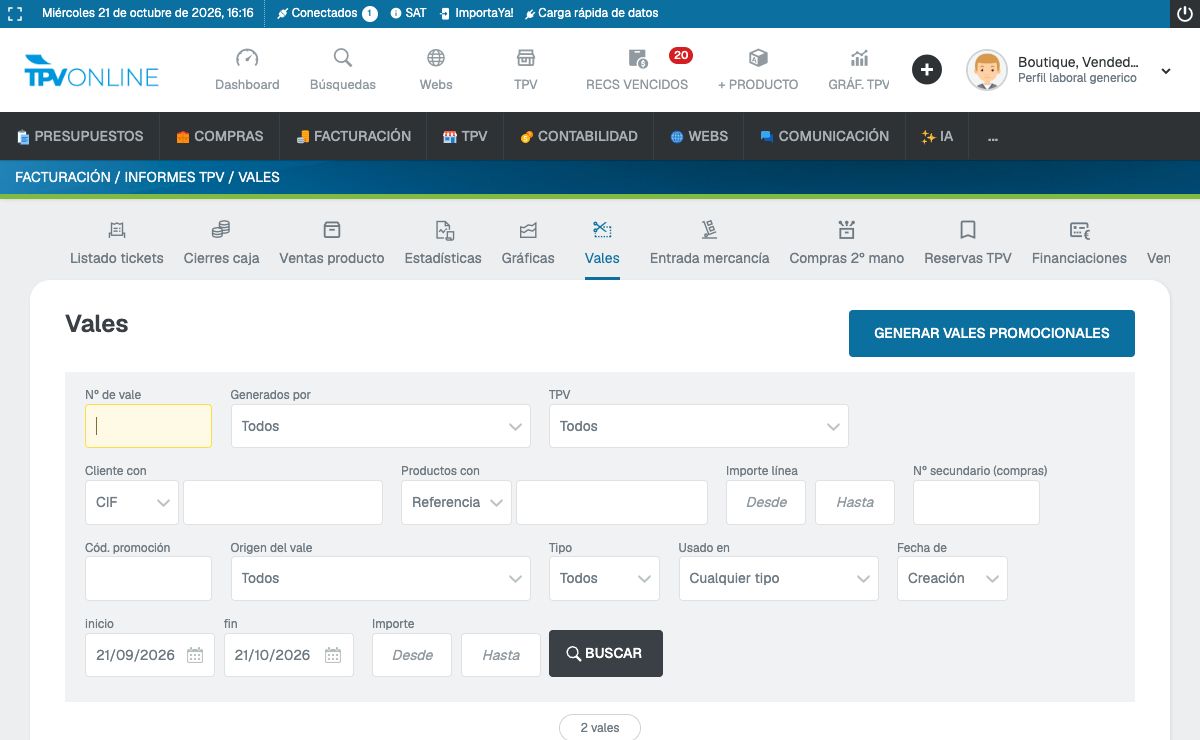This screenshot has height=740, width=1200.
Task: Open the Reservas TPV bookmark icon
Action: click(968, 230)
